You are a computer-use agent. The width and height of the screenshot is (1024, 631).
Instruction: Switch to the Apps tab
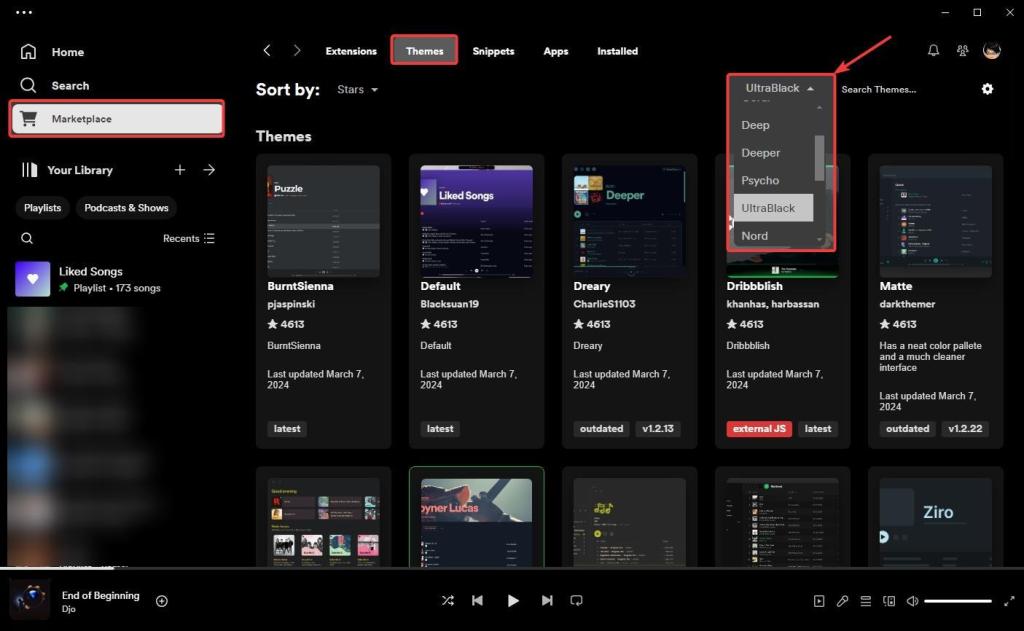point(556,51)
